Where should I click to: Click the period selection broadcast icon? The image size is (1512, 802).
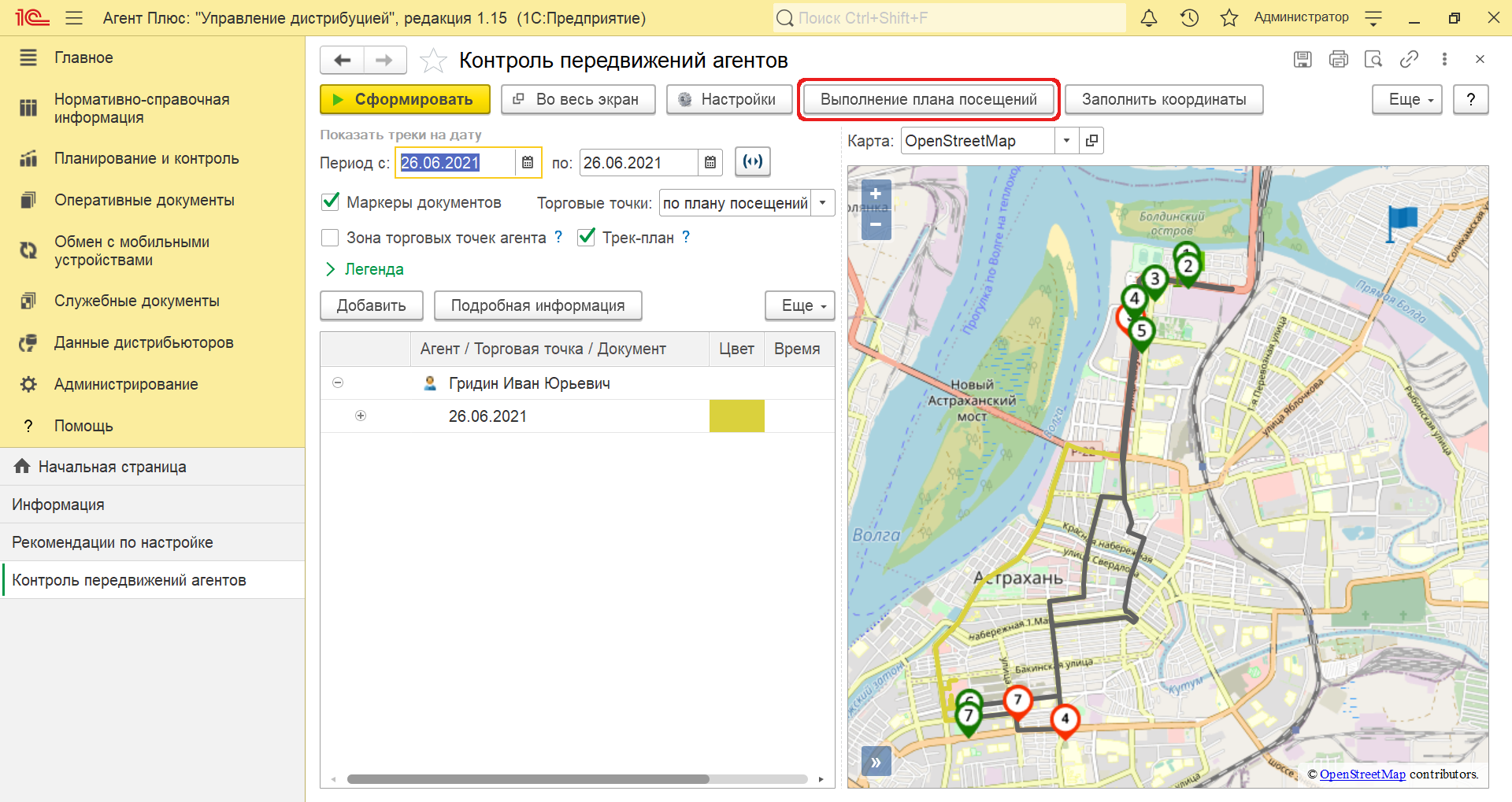[753, 162]
